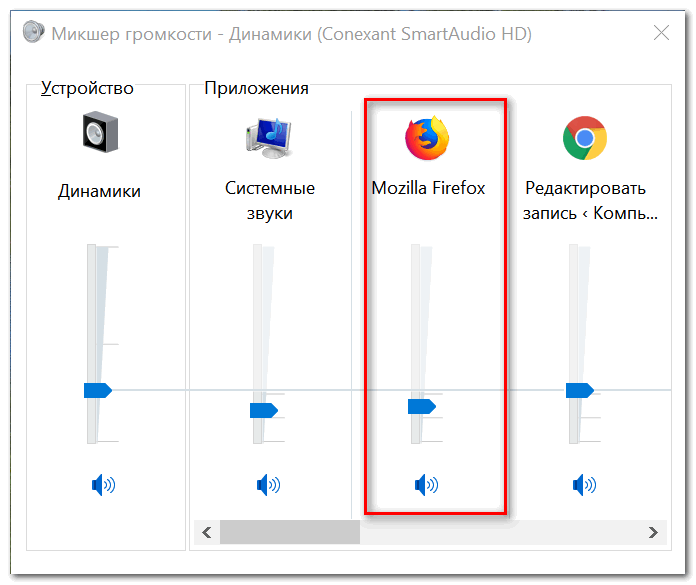
Task: Close the Микшер громкости window
Action: 661,32
